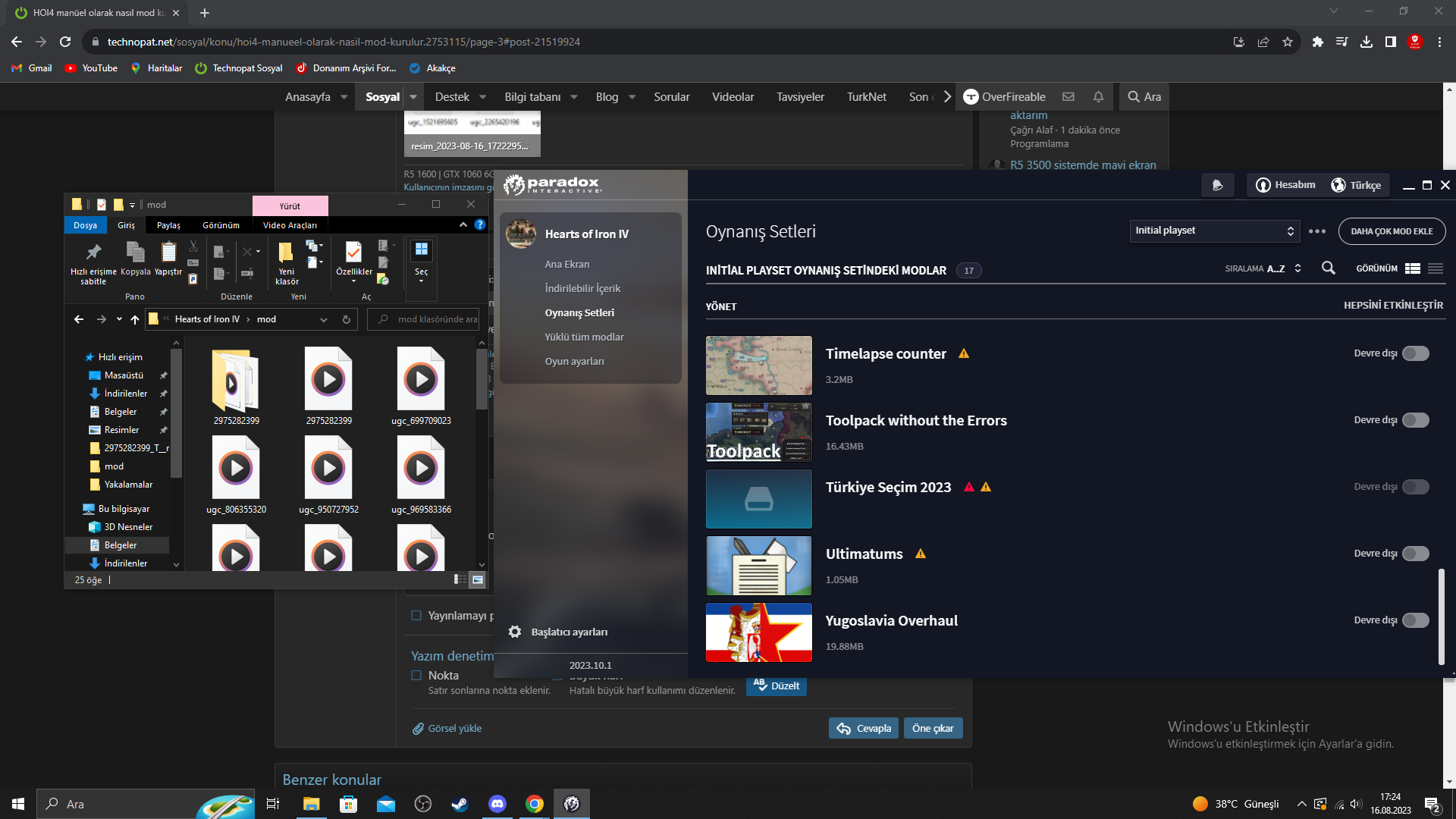Click the Başlatıcı ayarları gear icon

click(515, 632)
